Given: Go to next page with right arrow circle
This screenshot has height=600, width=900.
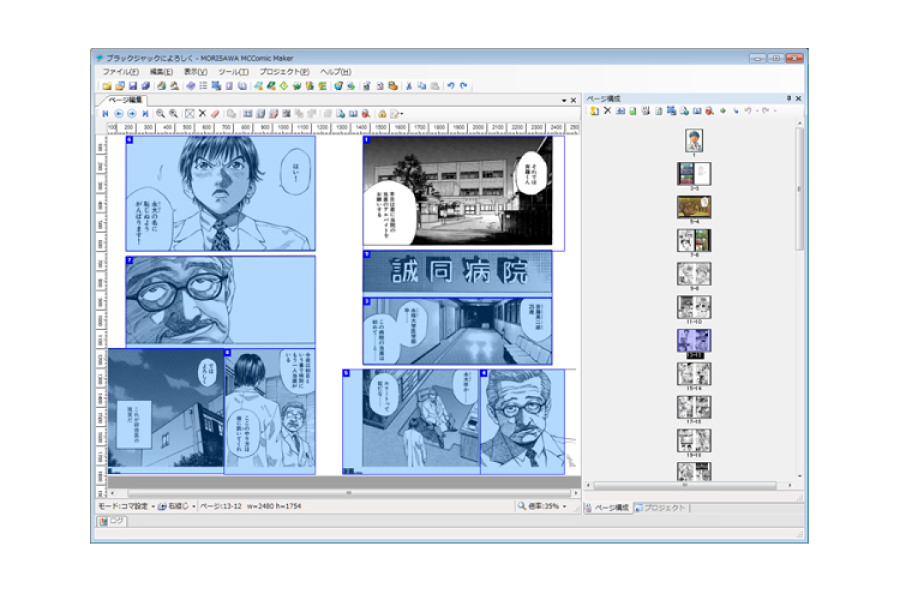Looking at the screenshot, I should (131, 114).
